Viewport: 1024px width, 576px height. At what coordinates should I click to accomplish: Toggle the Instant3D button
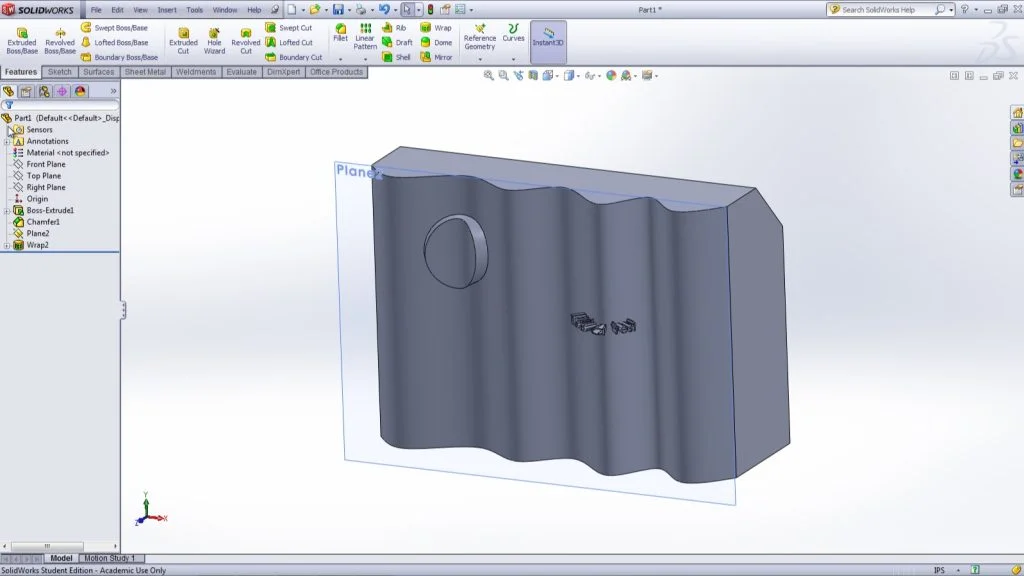548,38
